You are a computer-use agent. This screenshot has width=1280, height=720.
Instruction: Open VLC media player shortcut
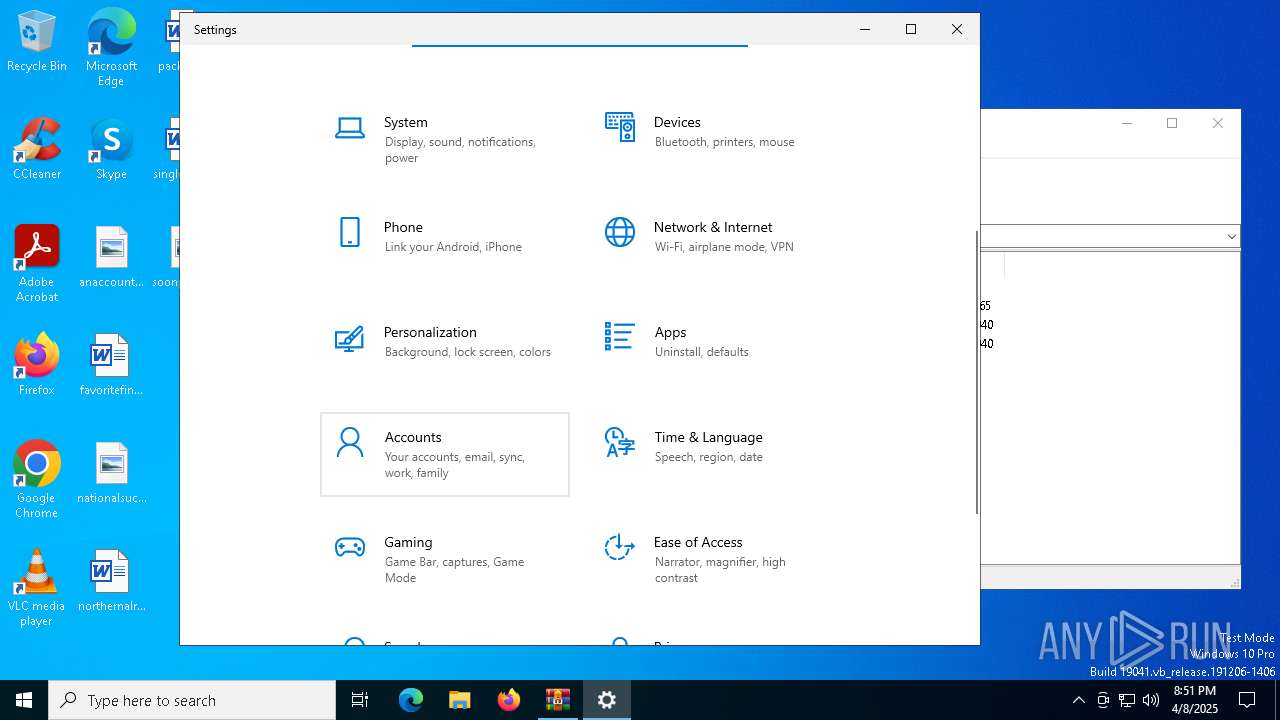click(37, 588)
